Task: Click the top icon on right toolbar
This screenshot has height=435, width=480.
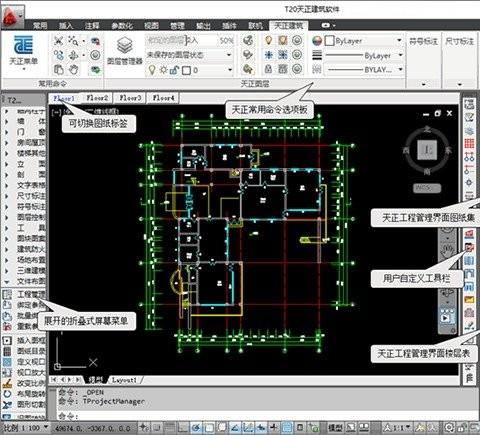Action: 469,104
